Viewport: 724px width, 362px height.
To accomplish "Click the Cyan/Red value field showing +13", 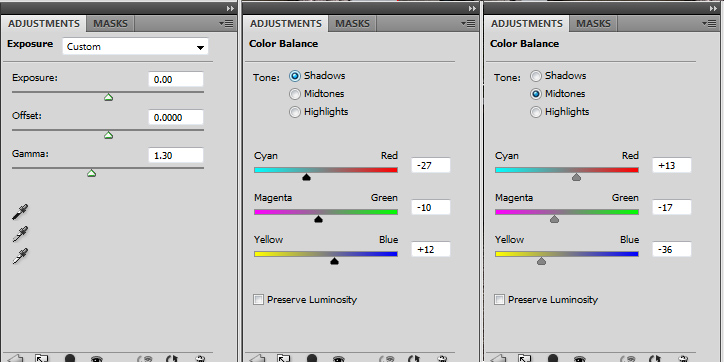I will point(672,165).
